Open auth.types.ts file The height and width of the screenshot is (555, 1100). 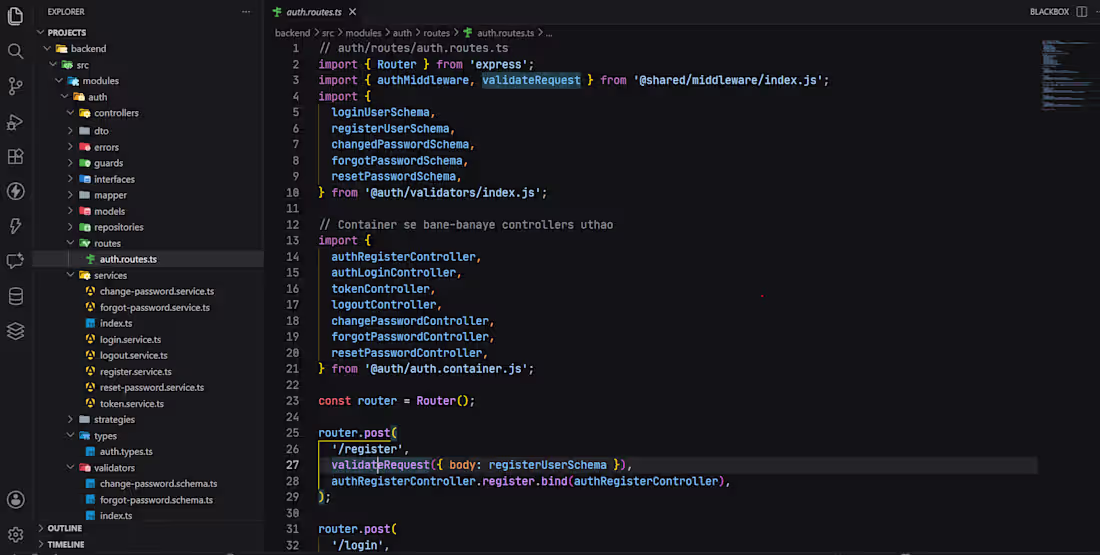pyautogui.click(x=126, y=452)
